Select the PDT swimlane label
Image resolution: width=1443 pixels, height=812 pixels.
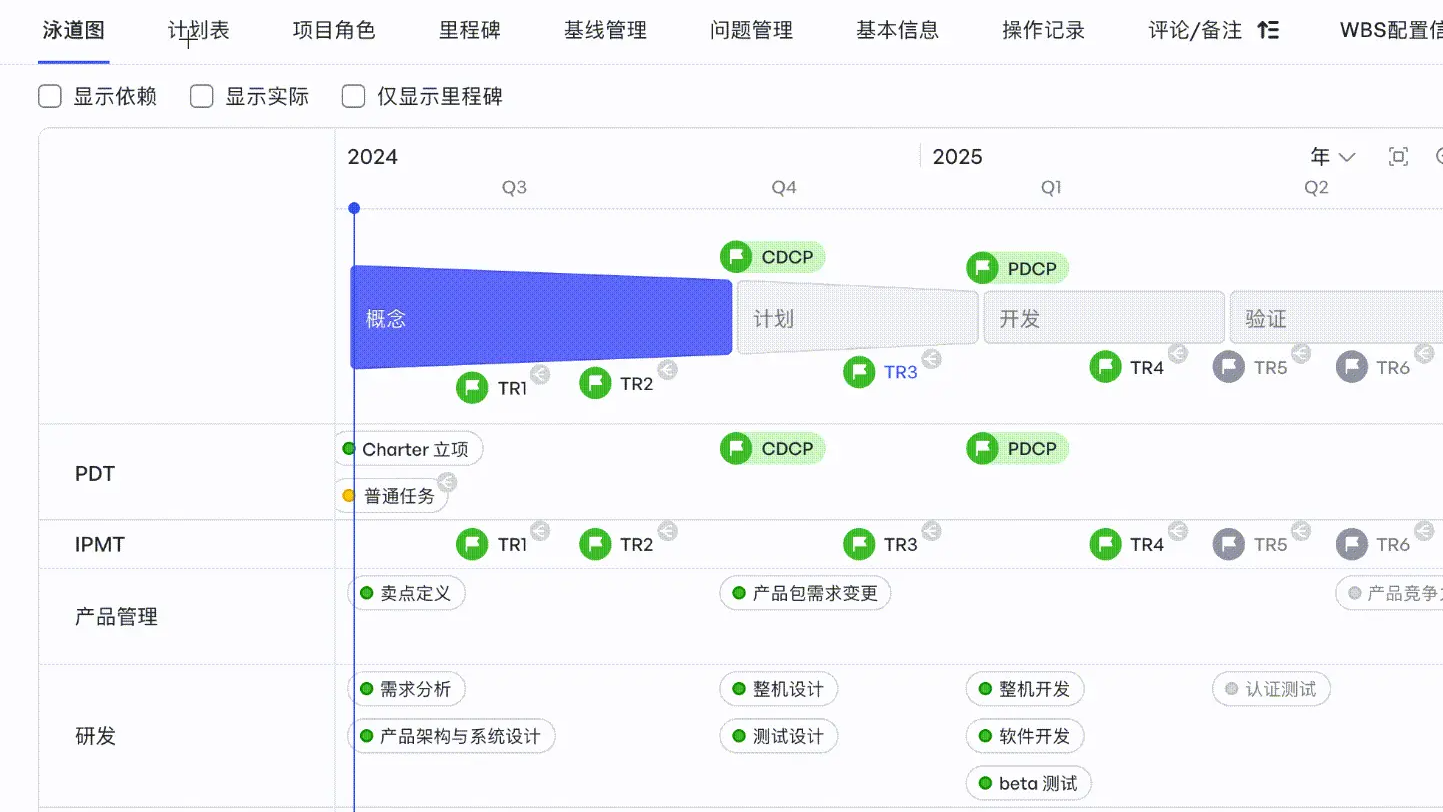click(x=95, y=474)
